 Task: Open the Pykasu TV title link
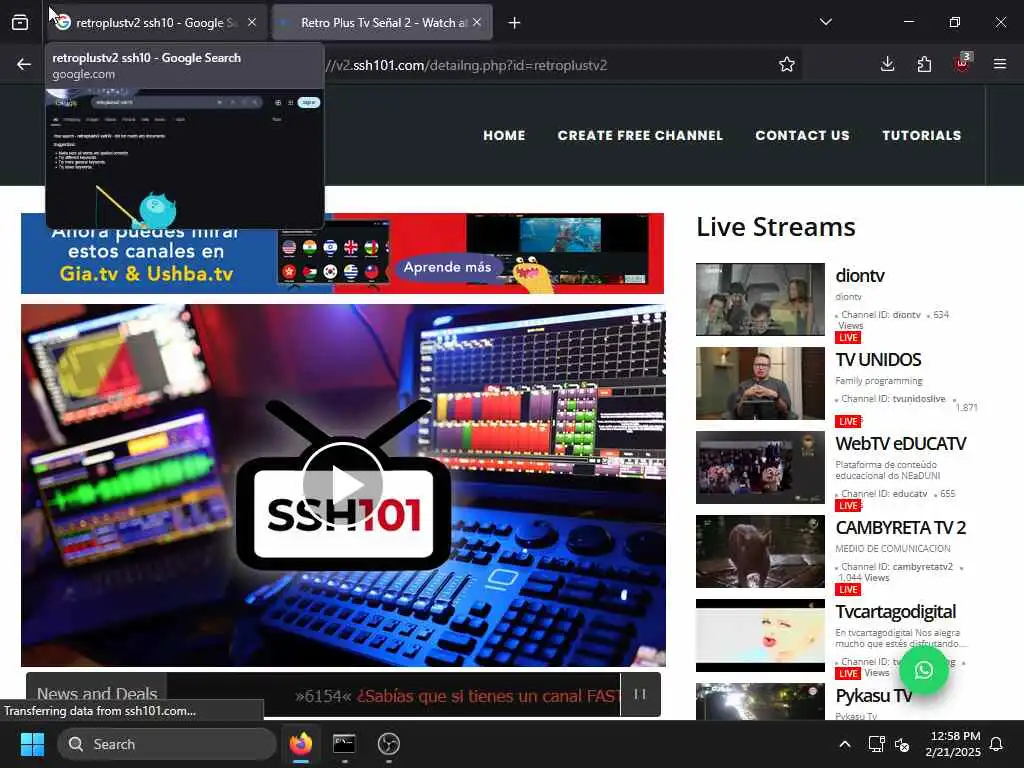pyautogui.click(x=873, y=696)
